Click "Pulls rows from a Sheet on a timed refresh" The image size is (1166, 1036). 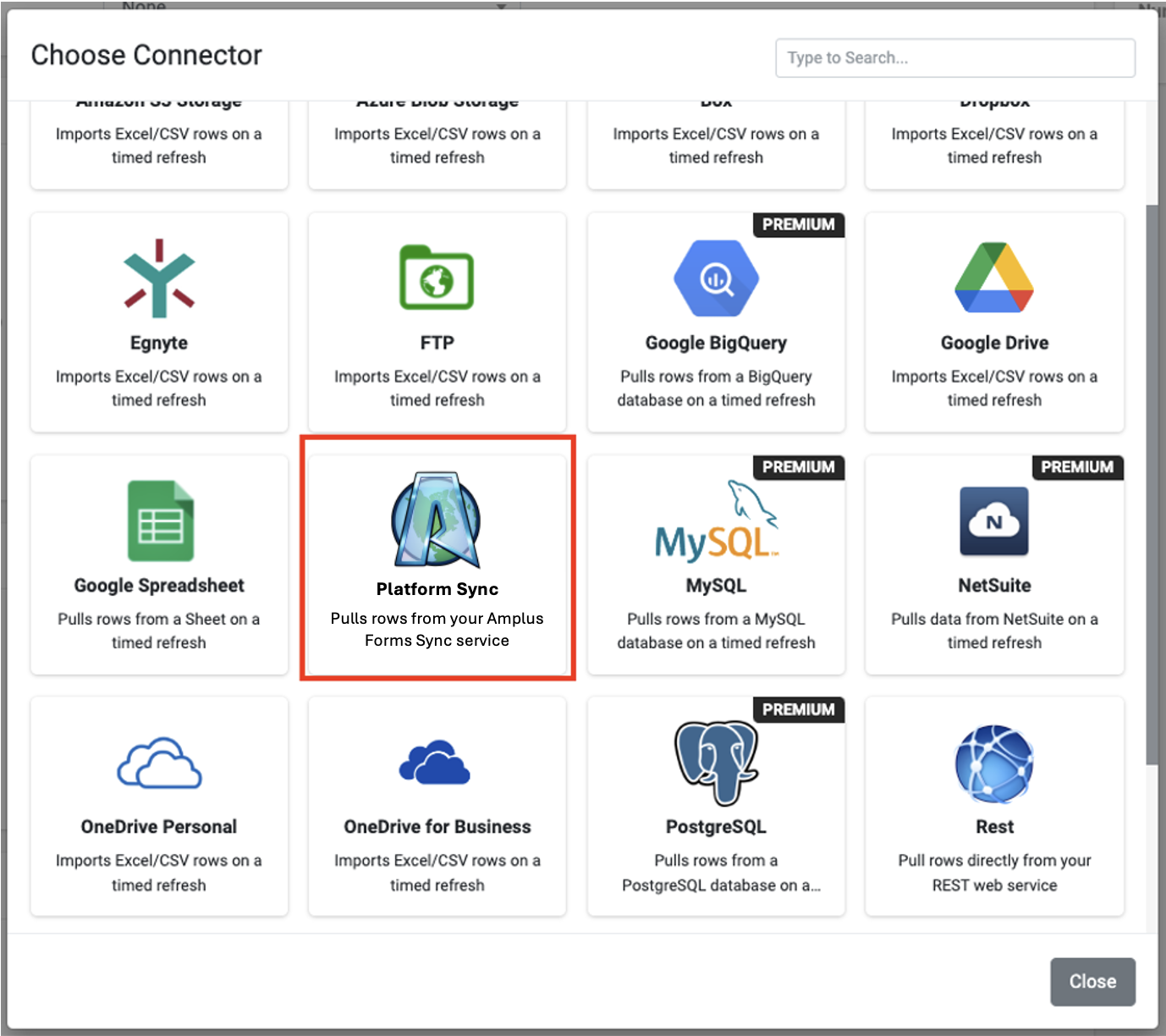click(159, 631)
